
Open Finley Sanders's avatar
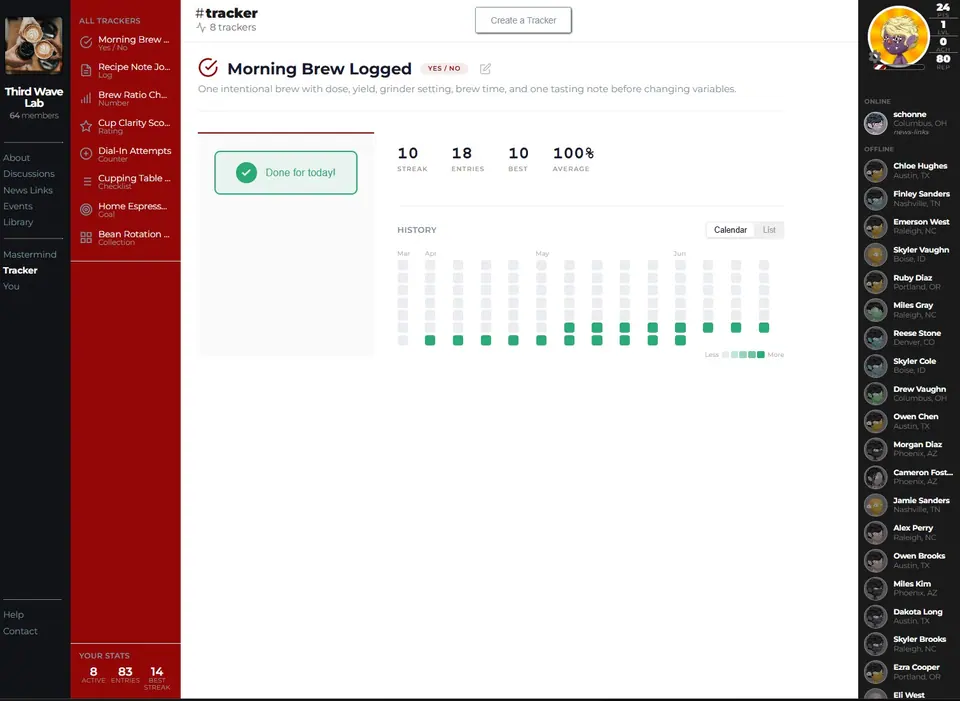pos(876,198)
